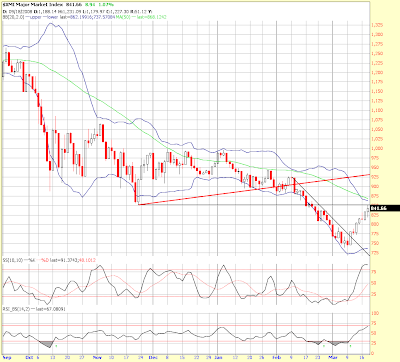400x362 pixels.
Task: Click the blue upper band legend entry
Action: coord(33,17)
